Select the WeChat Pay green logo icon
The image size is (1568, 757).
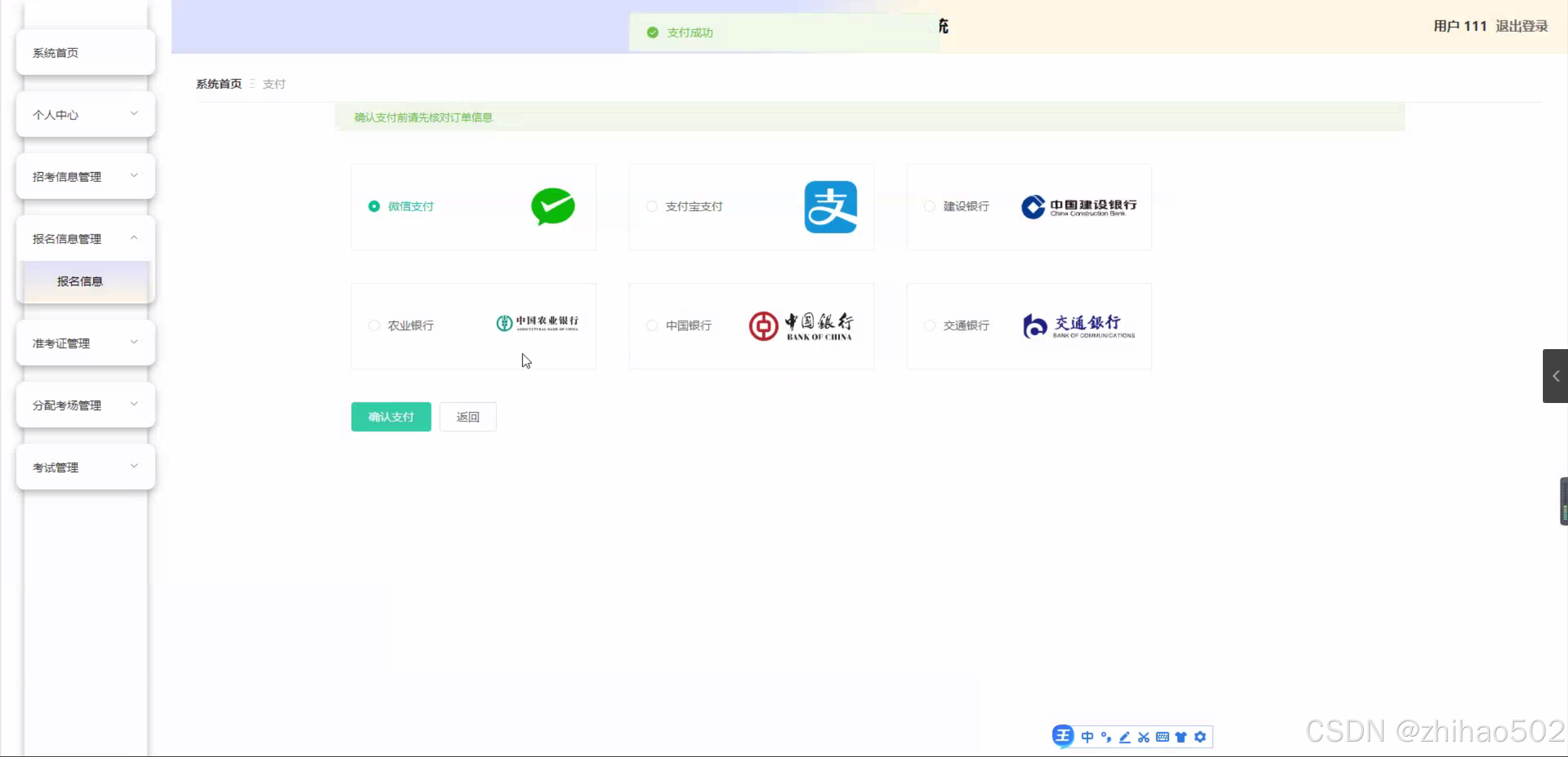[552, 207]
